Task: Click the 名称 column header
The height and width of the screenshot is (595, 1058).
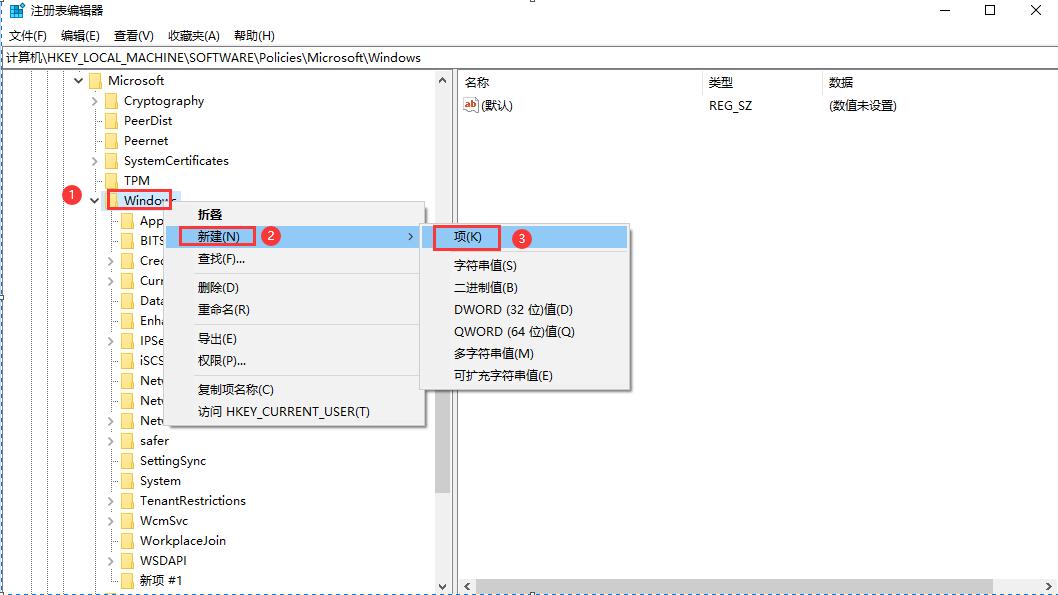Action: click(580, 82)
